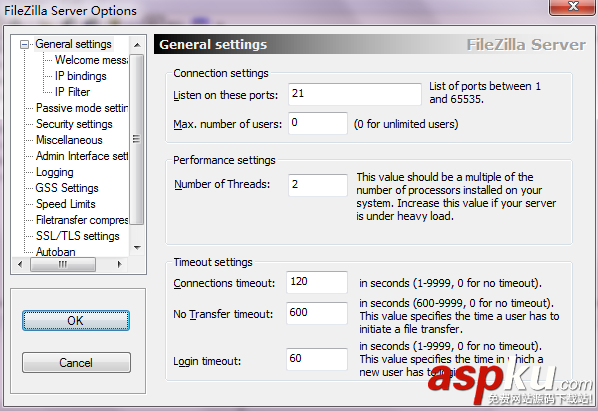Open the Welcome message settings page
The image size is (598, 411).
pos(91,60)
